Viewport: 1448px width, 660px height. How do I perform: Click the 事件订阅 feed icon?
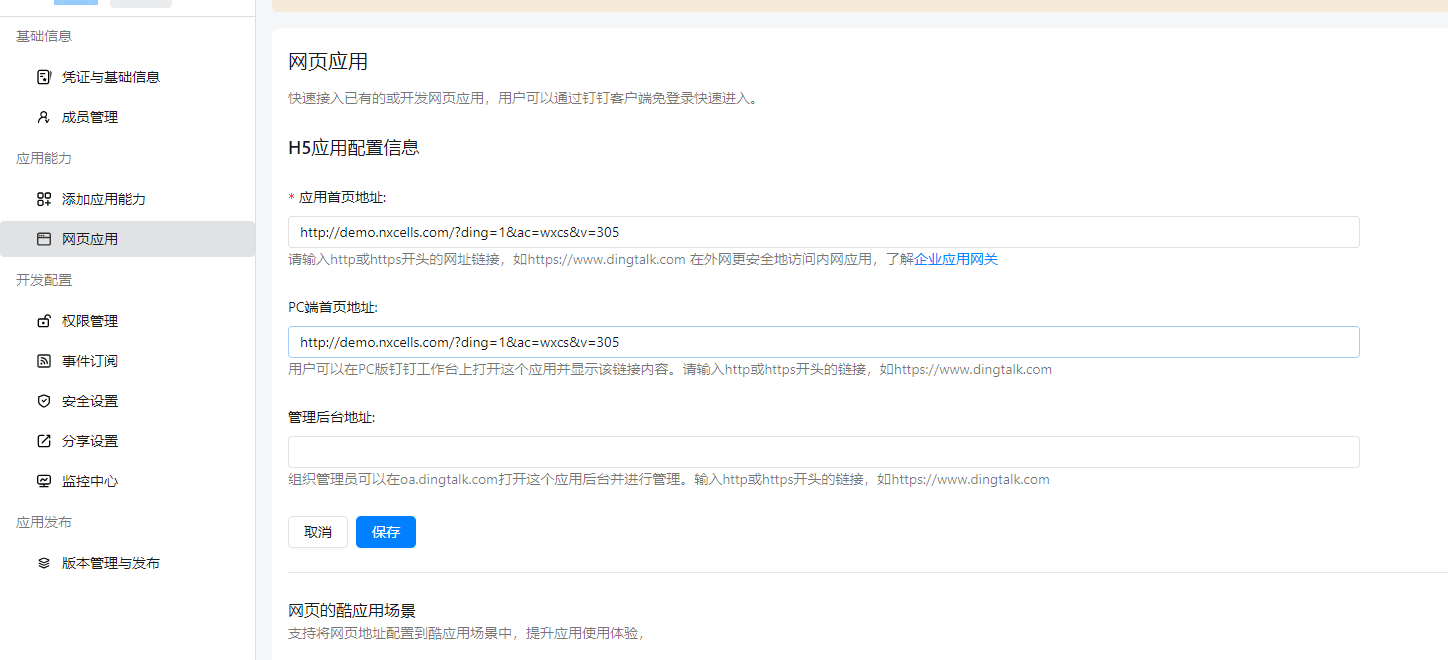[43, 361]
